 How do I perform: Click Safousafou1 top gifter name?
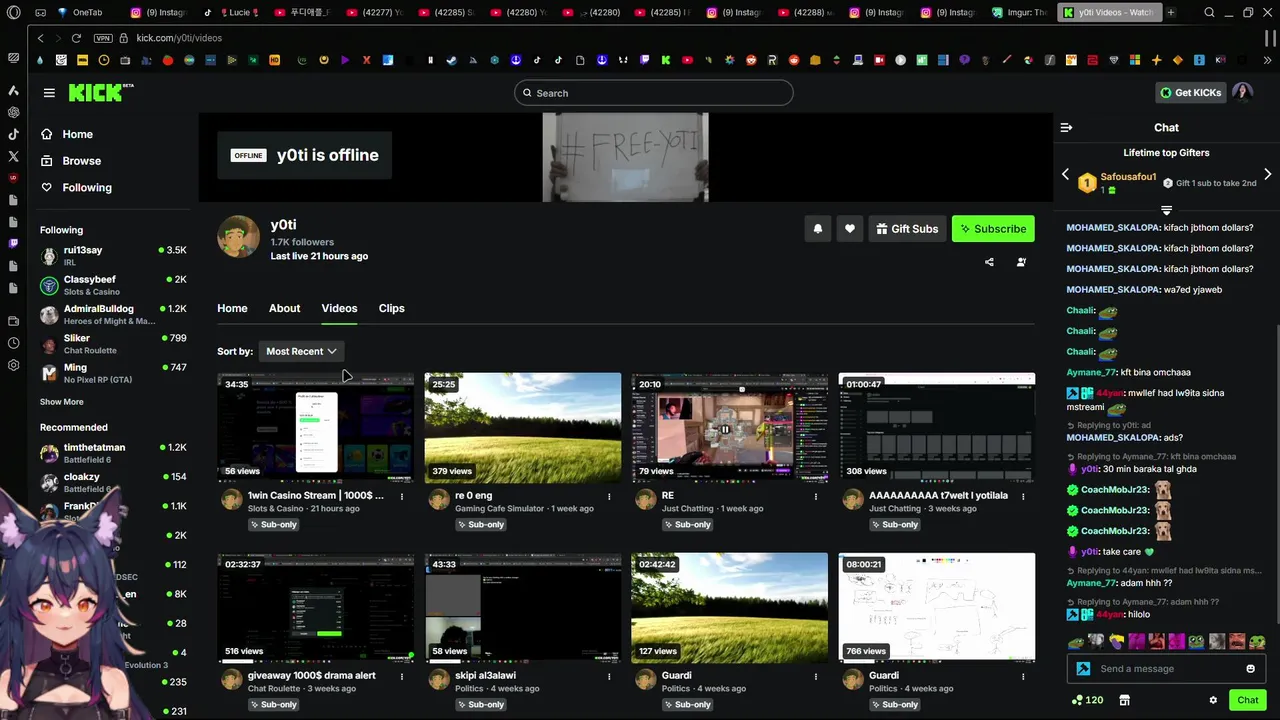coord(1128,177)
